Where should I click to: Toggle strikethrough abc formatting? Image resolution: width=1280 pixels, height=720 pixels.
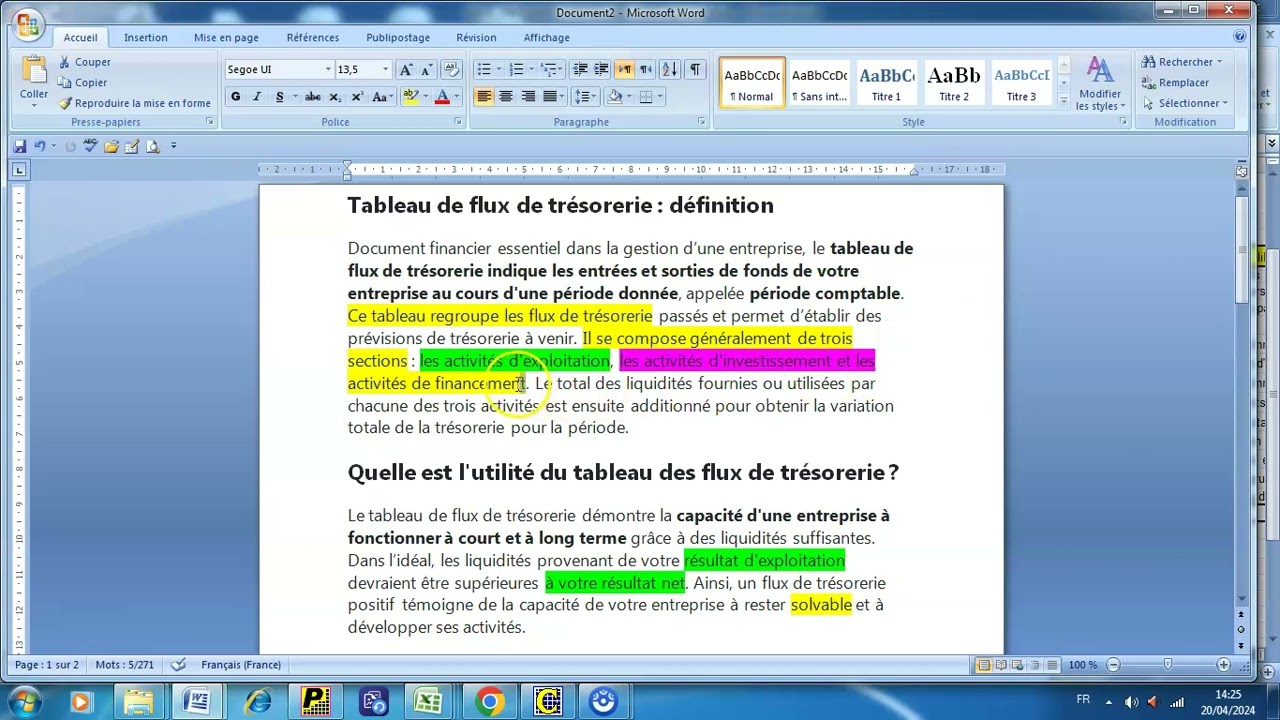point(313,97)
